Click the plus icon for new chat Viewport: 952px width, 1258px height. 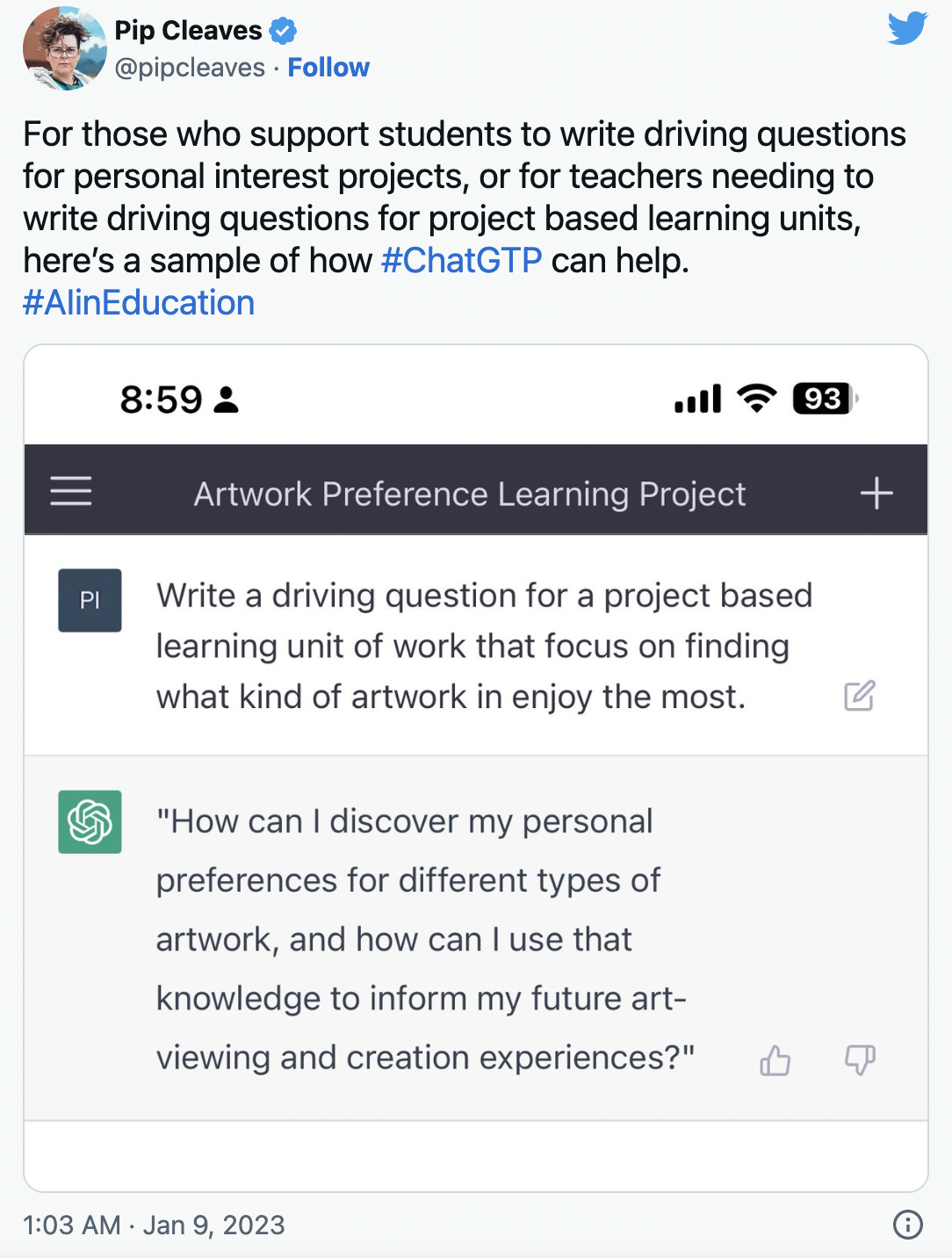click(876, 493)
